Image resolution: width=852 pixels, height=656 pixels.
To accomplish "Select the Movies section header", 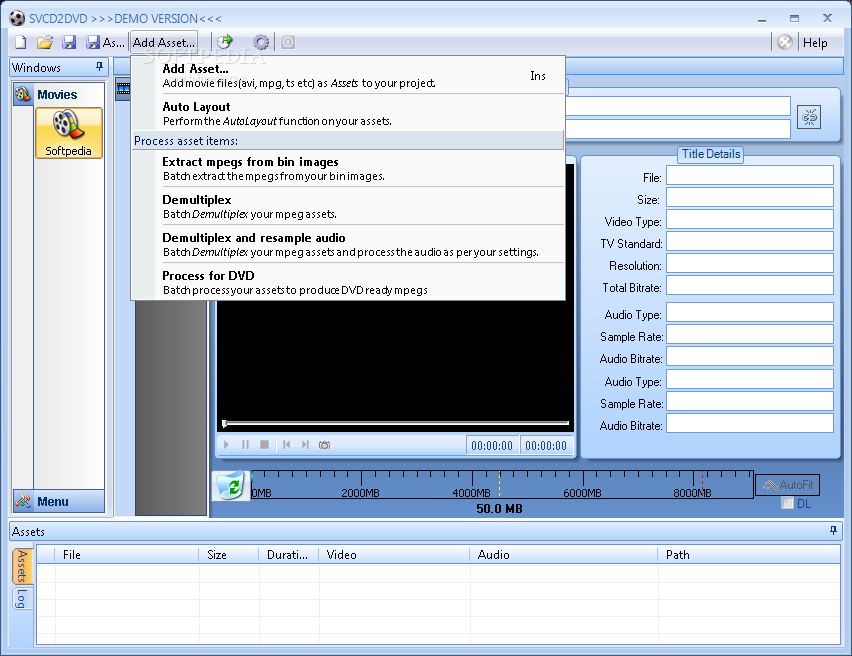I will click(x=59, y=95).
